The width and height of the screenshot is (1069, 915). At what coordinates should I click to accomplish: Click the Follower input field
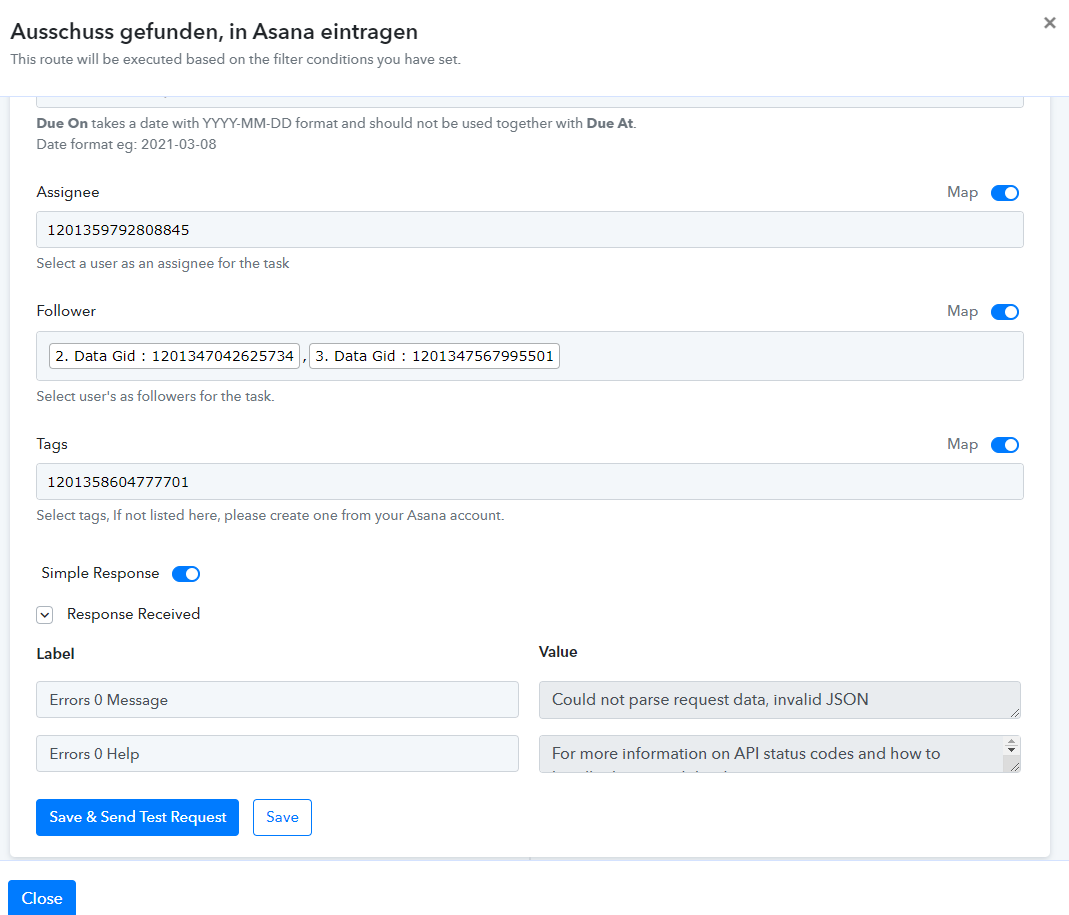tap(530, 356)
